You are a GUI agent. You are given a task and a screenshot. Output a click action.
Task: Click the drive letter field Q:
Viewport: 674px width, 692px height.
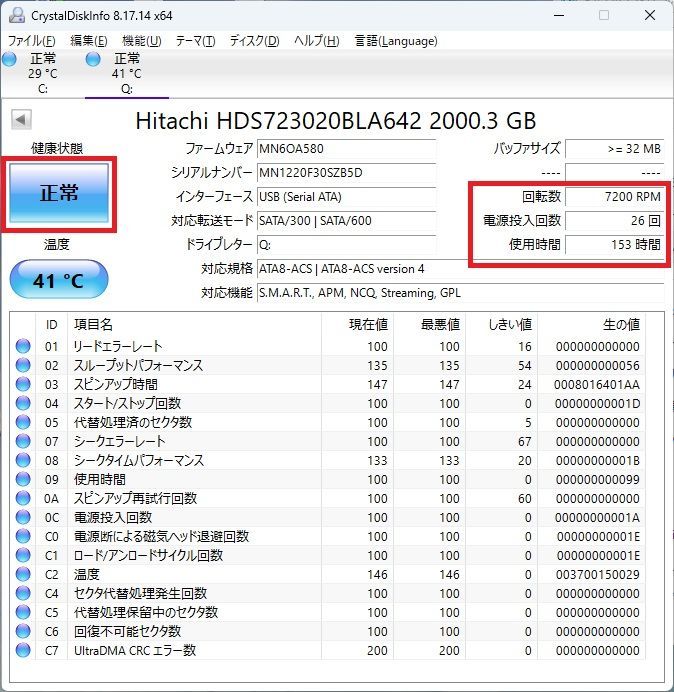[346, 244]
